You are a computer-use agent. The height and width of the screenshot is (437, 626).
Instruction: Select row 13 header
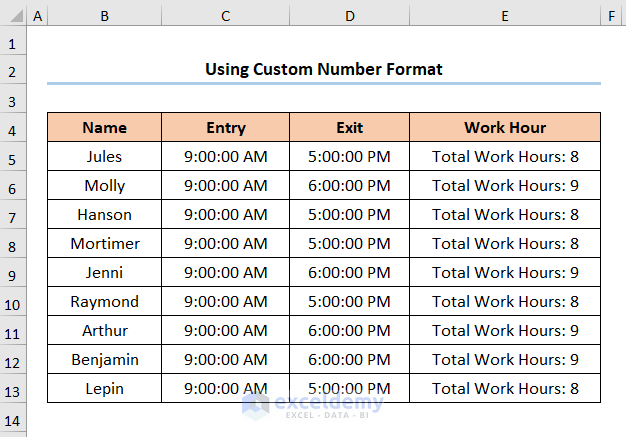[13, 389]
